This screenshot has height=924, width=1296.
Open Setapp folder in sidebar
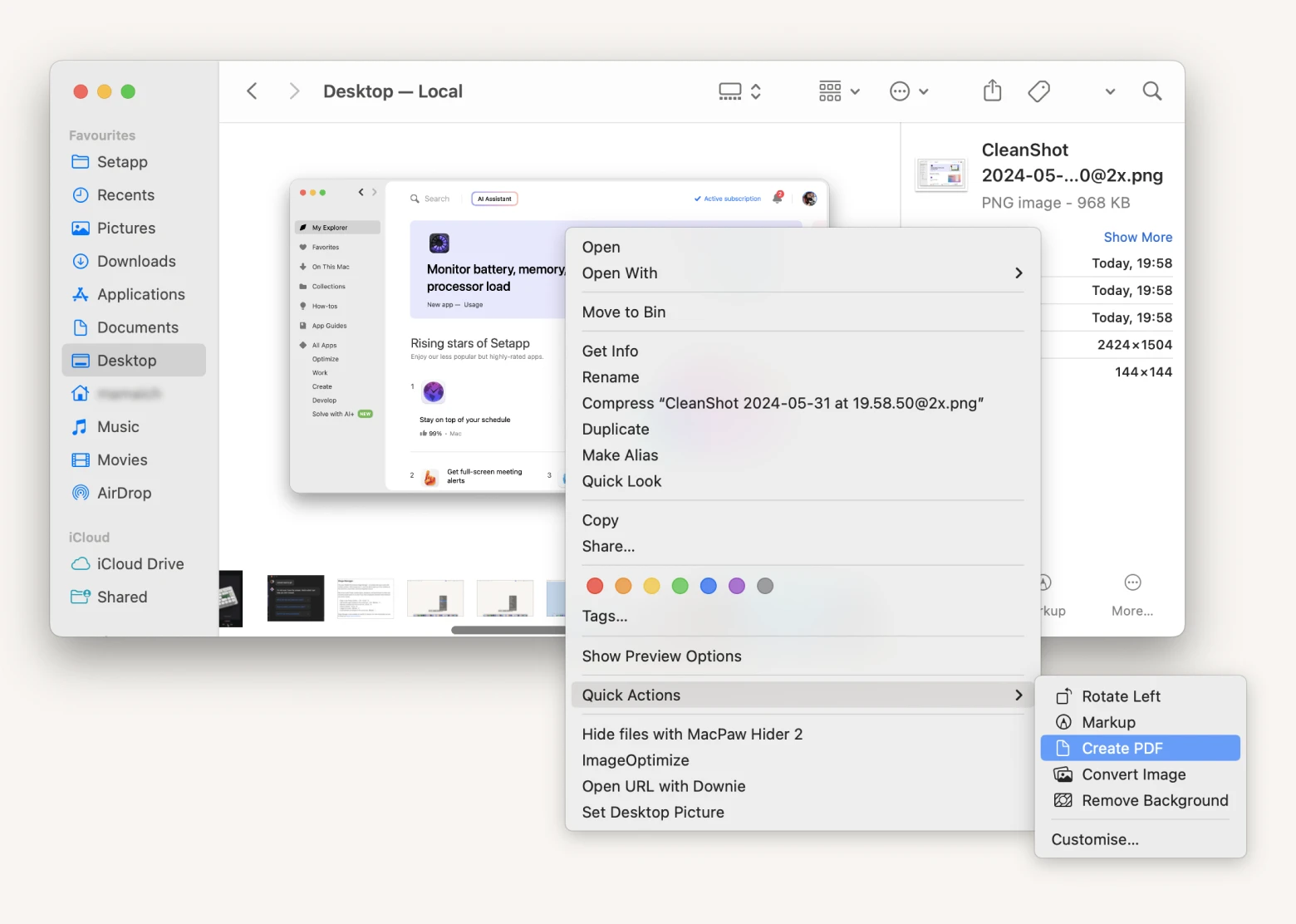click(x=133, y=162)
